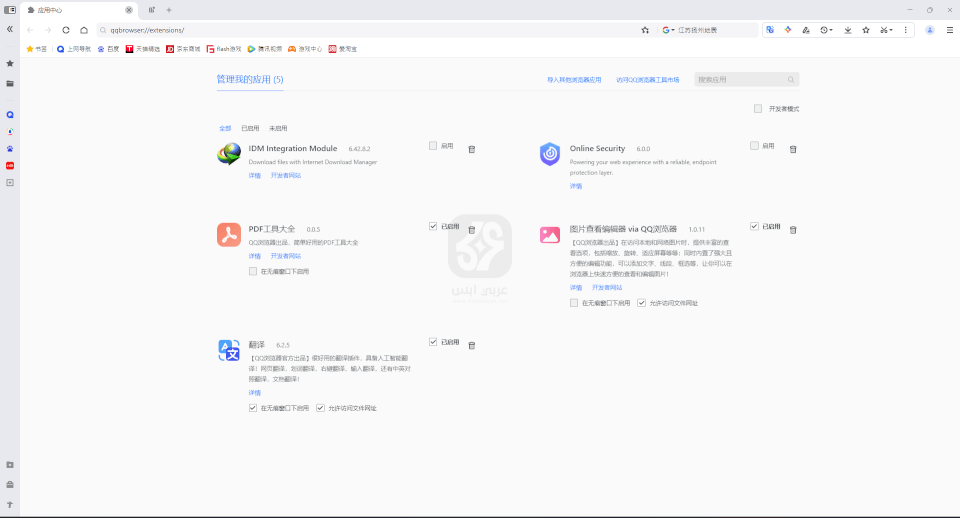
Task: Check incognito mode box for 图片查看编辑器
Action: (574, 302)
